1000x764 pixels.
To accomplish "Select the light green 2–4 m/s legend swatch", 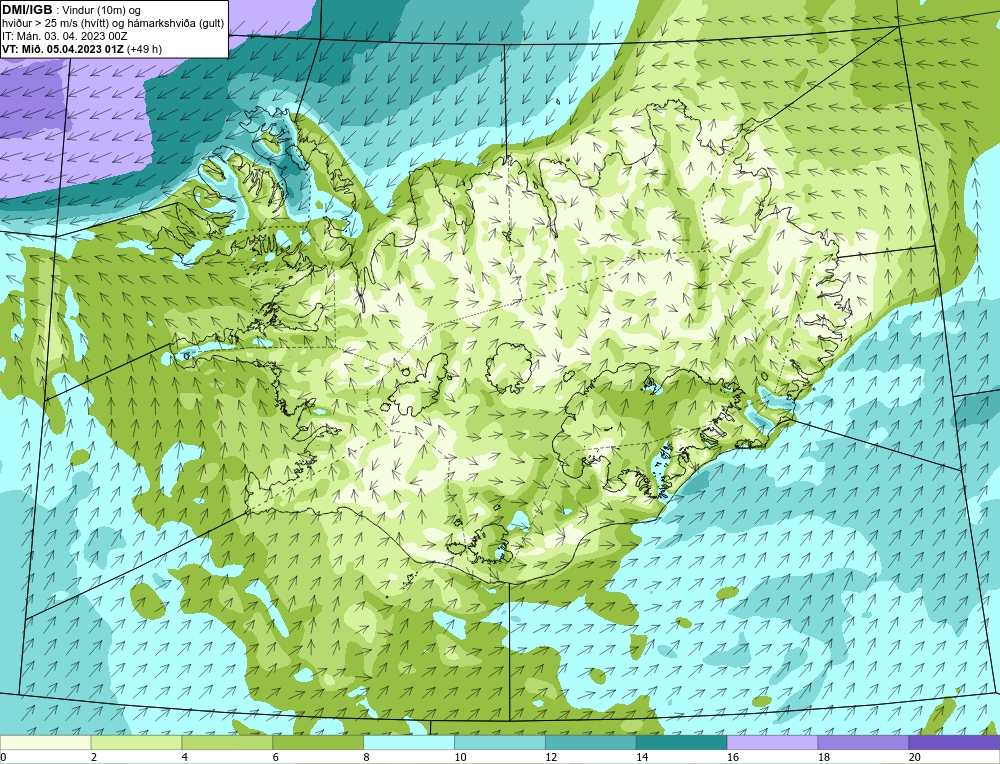I will [136, 742].
